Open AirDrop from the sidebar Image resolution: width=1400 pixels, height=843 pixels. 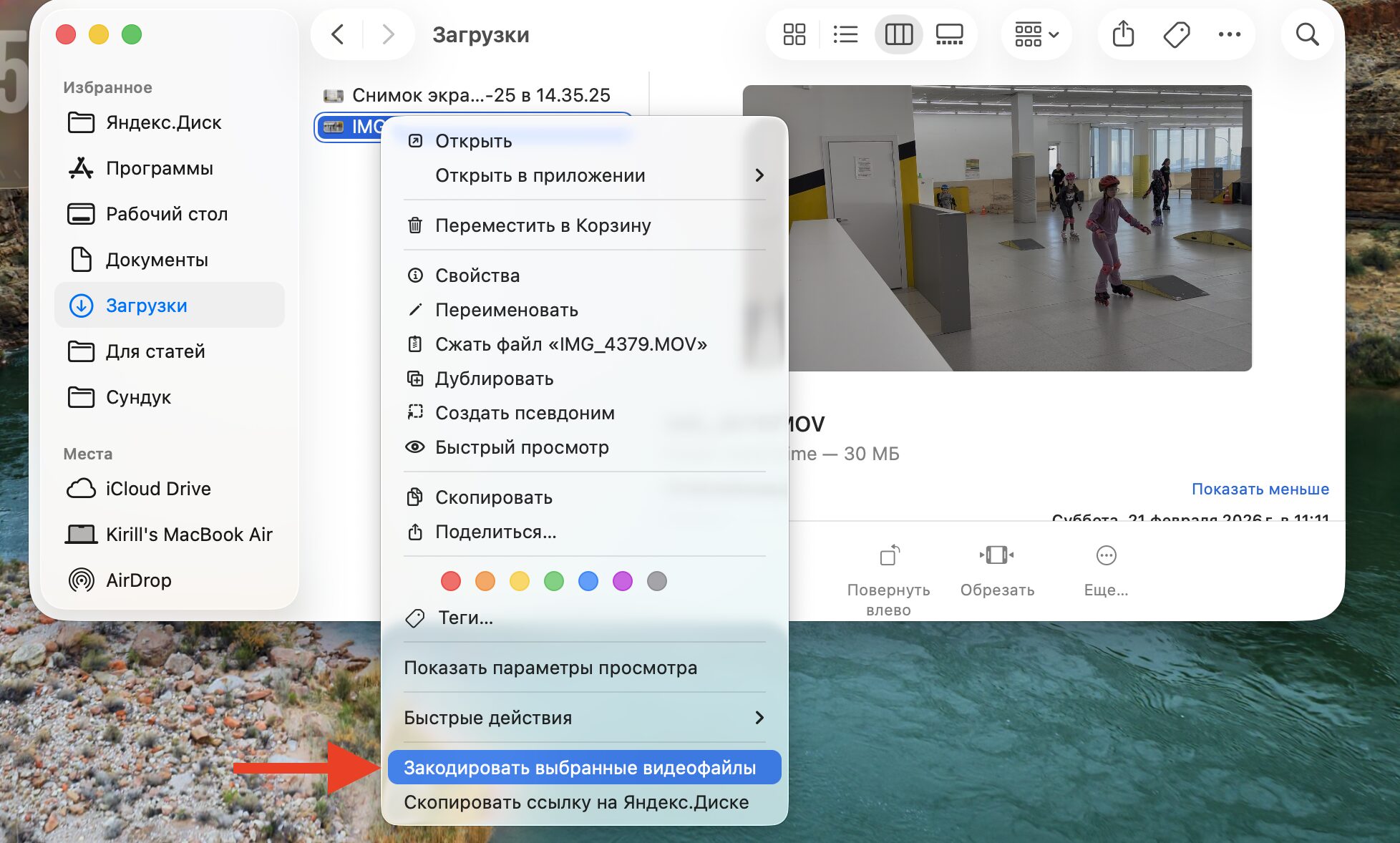pos(140,580)
